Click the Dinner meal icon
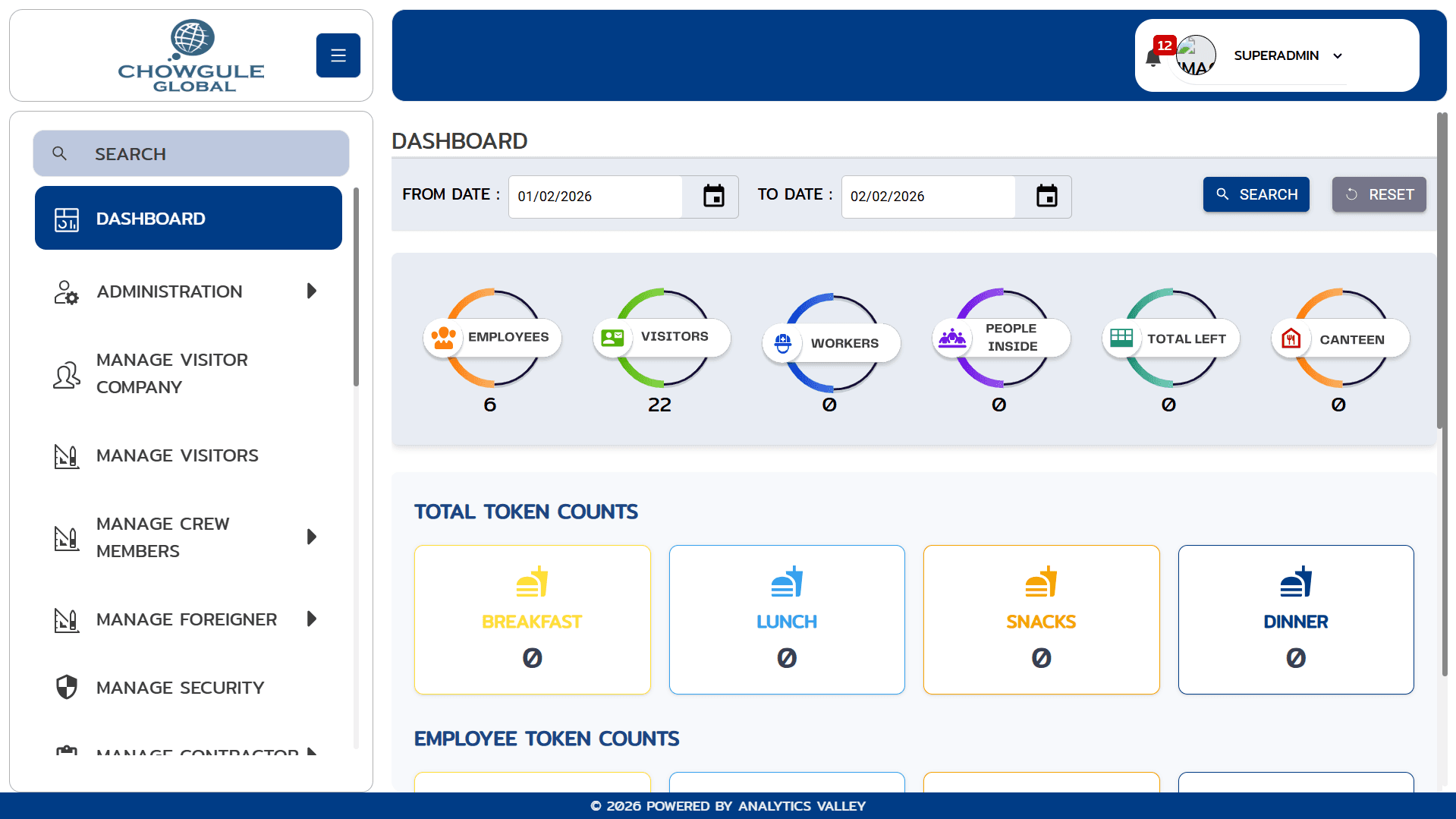This screenshot has height=819, width=1456. click(1296, 581)
